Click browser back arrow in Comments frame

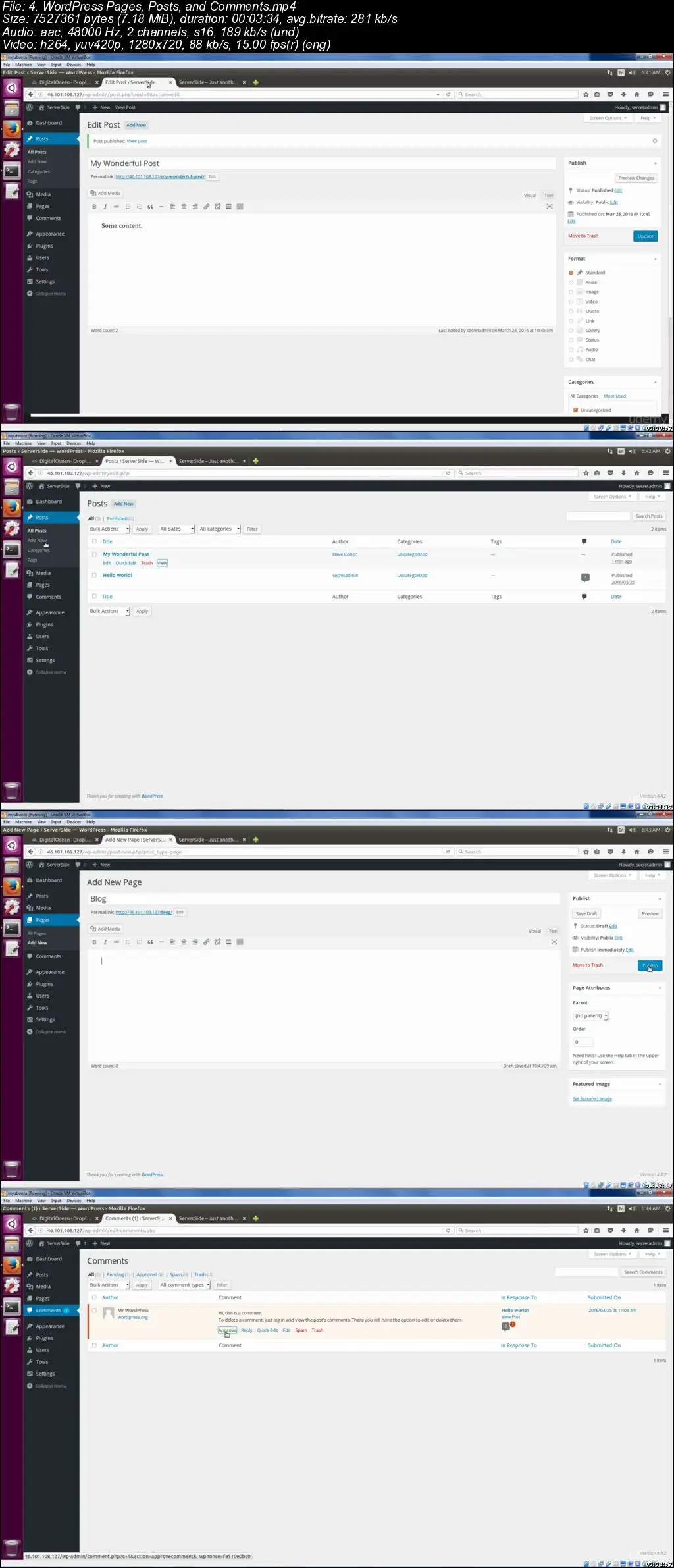(30, 1230)
